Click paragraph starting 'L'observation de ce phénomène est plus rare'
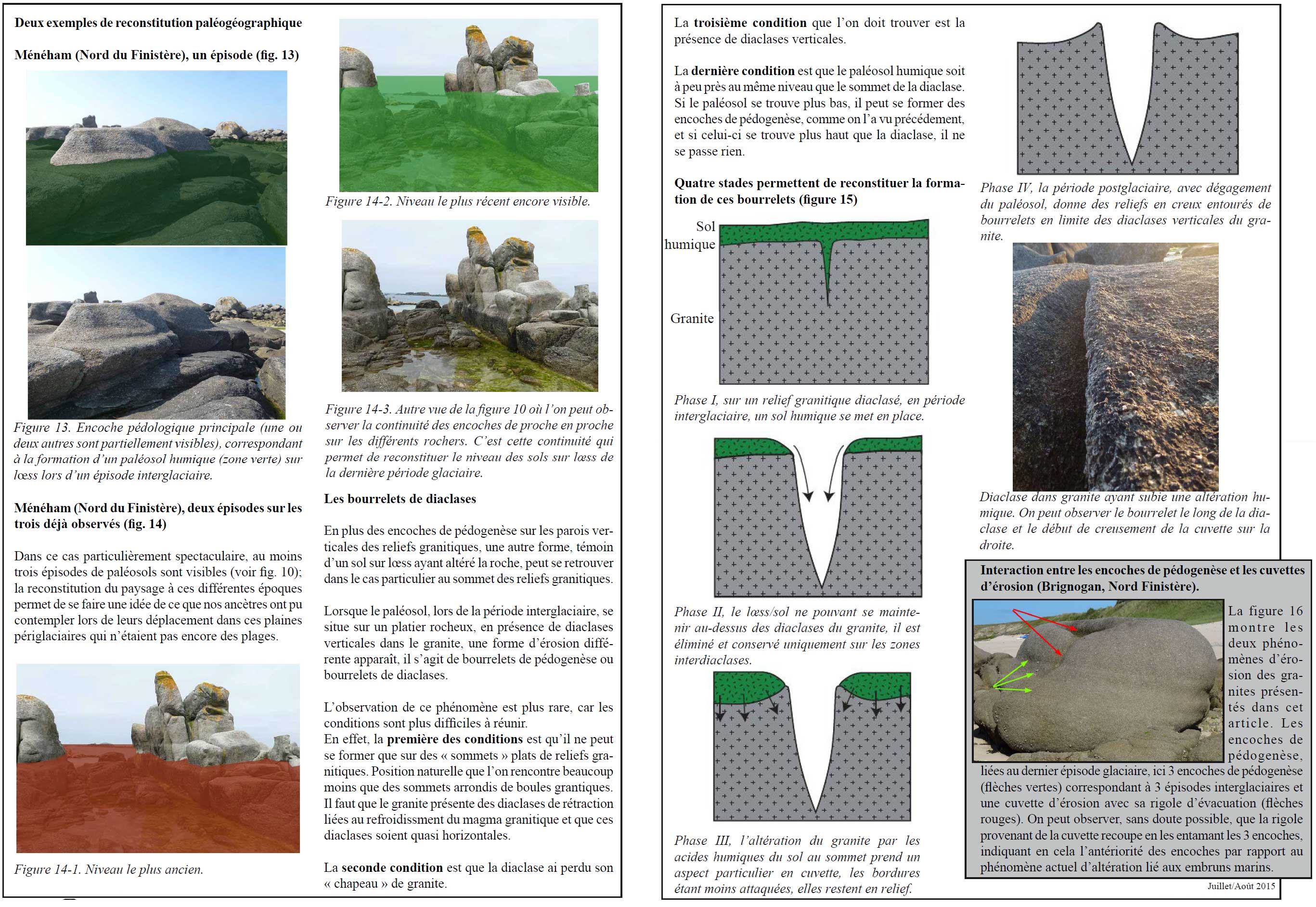Image resolution: width=1316 pixels, height=907 pixels. pyautogui.click(x=469, y=715)
